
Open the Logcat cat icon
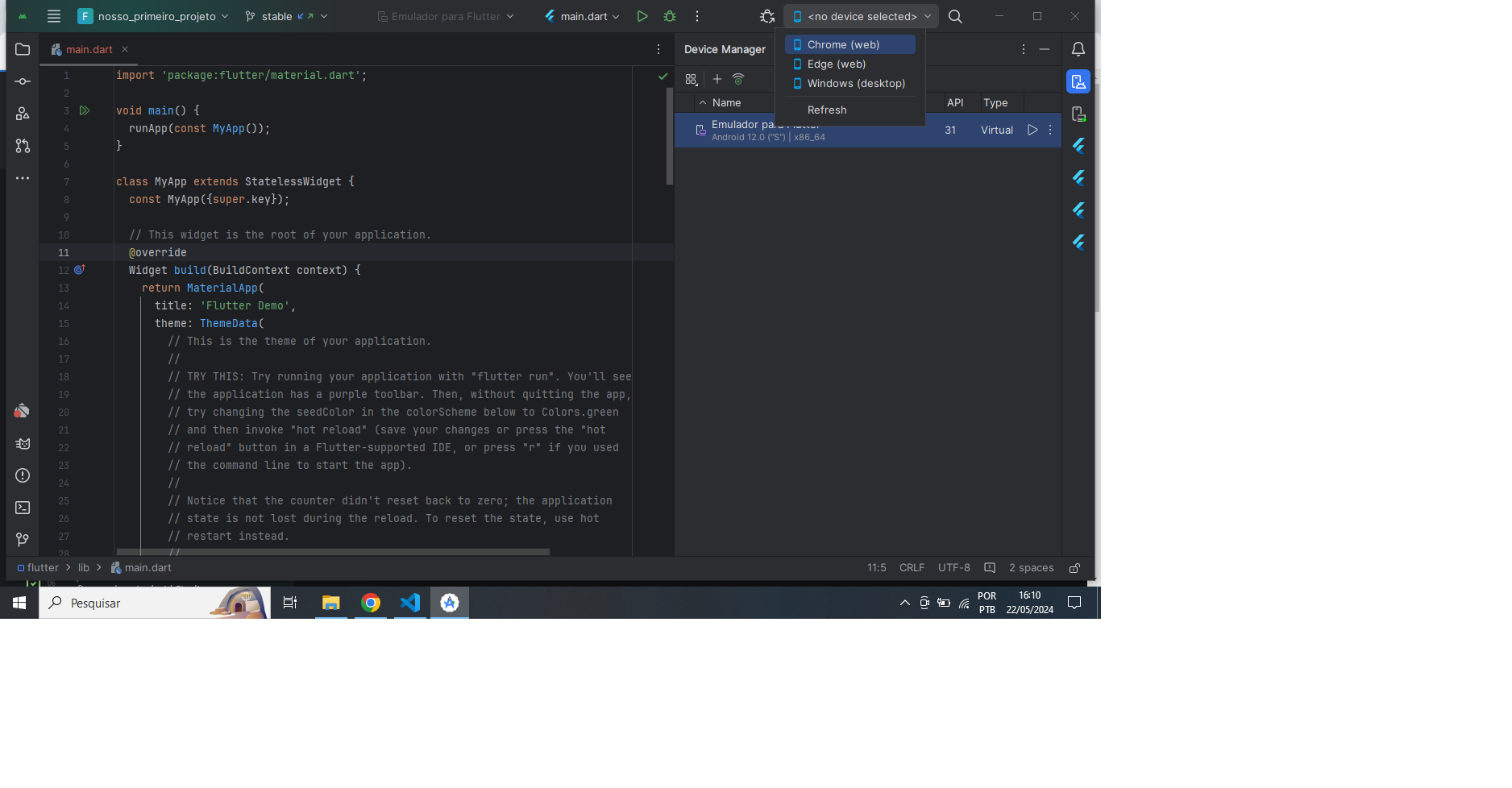(x=23, y=443)
